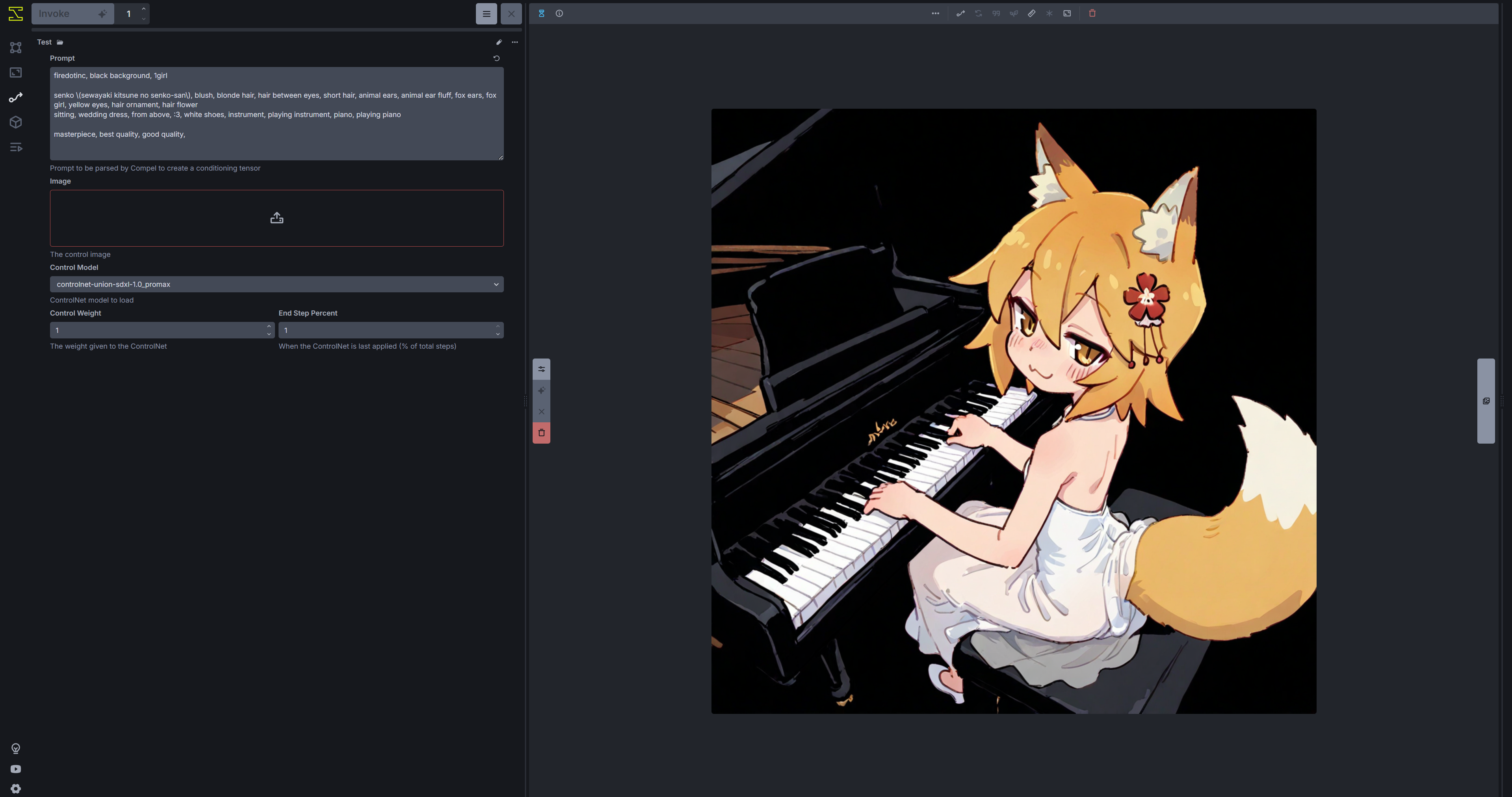Decrement the End Step Percent value
The height and width of the screenshot is (797, 1512).
coord(498,334)
